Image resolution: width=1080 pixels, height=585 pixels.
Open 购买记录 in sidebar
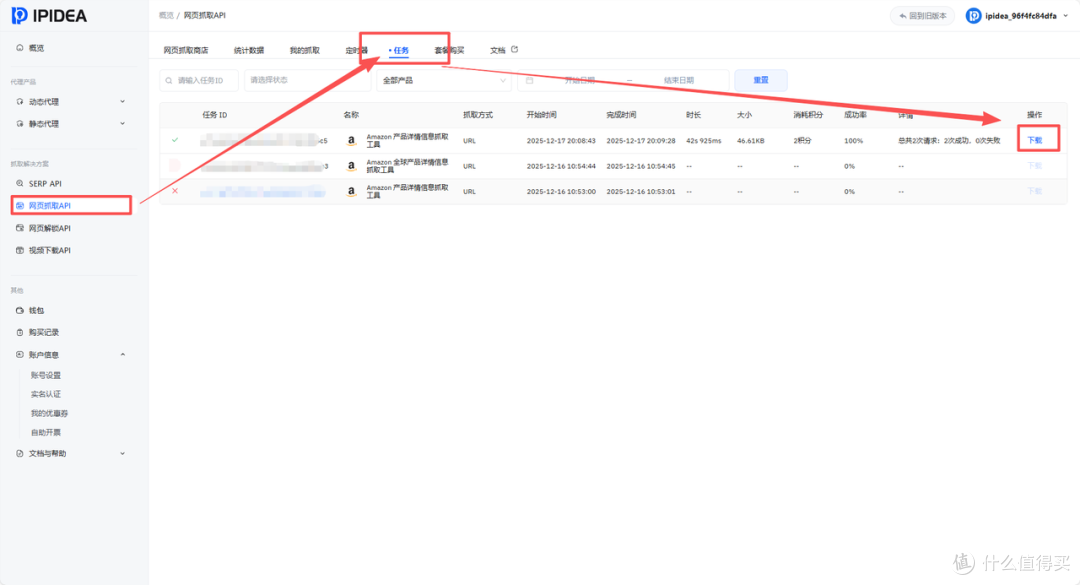[43, 332]
